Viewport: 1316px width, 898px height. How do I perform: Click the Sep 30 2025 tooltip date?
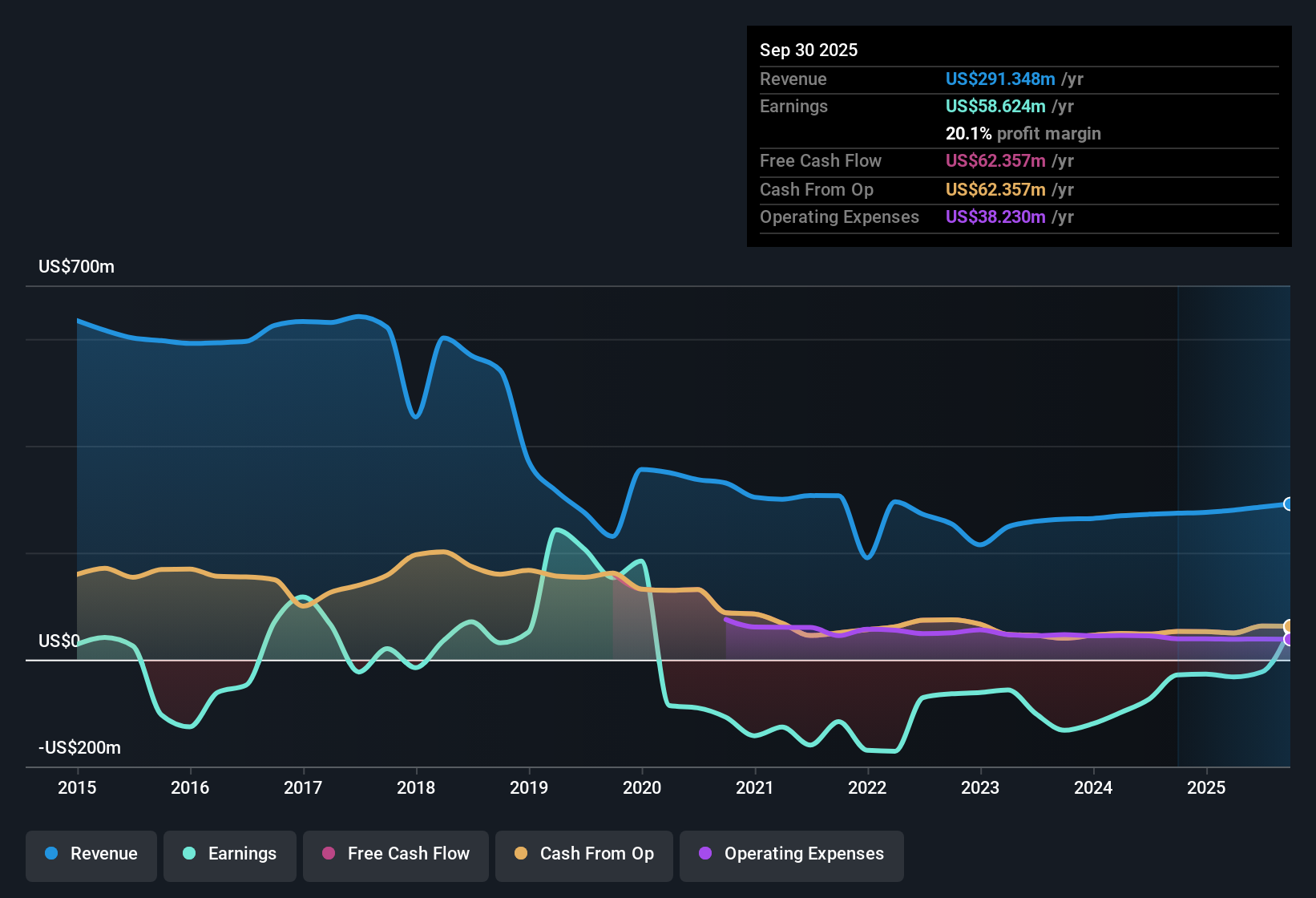point(809,51)
